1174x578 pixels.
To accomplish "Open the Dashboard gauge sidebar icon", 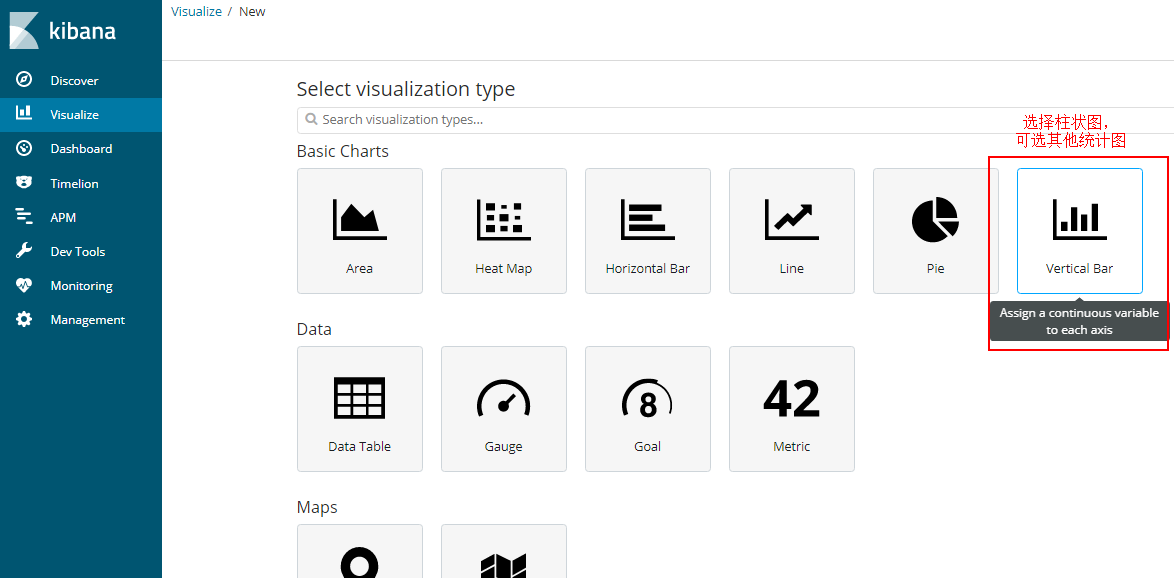I will (24, 148).
